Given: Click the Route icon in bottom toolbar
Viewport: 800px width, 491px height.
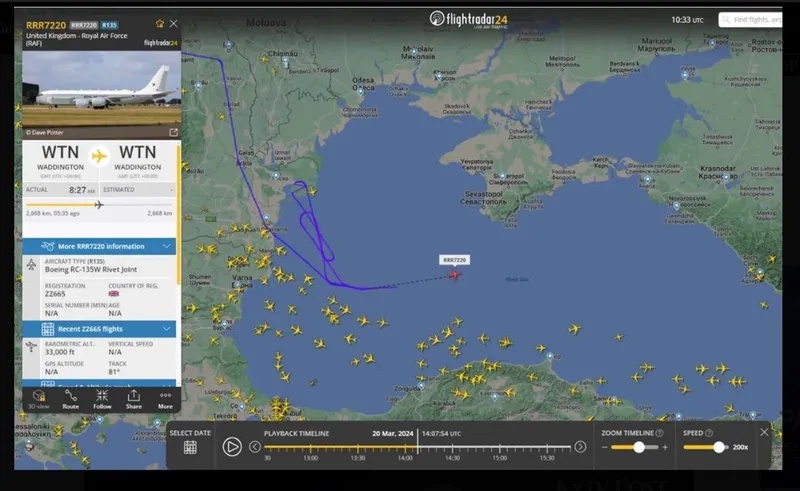Looking at the screenshot, I should click(70, 399).
